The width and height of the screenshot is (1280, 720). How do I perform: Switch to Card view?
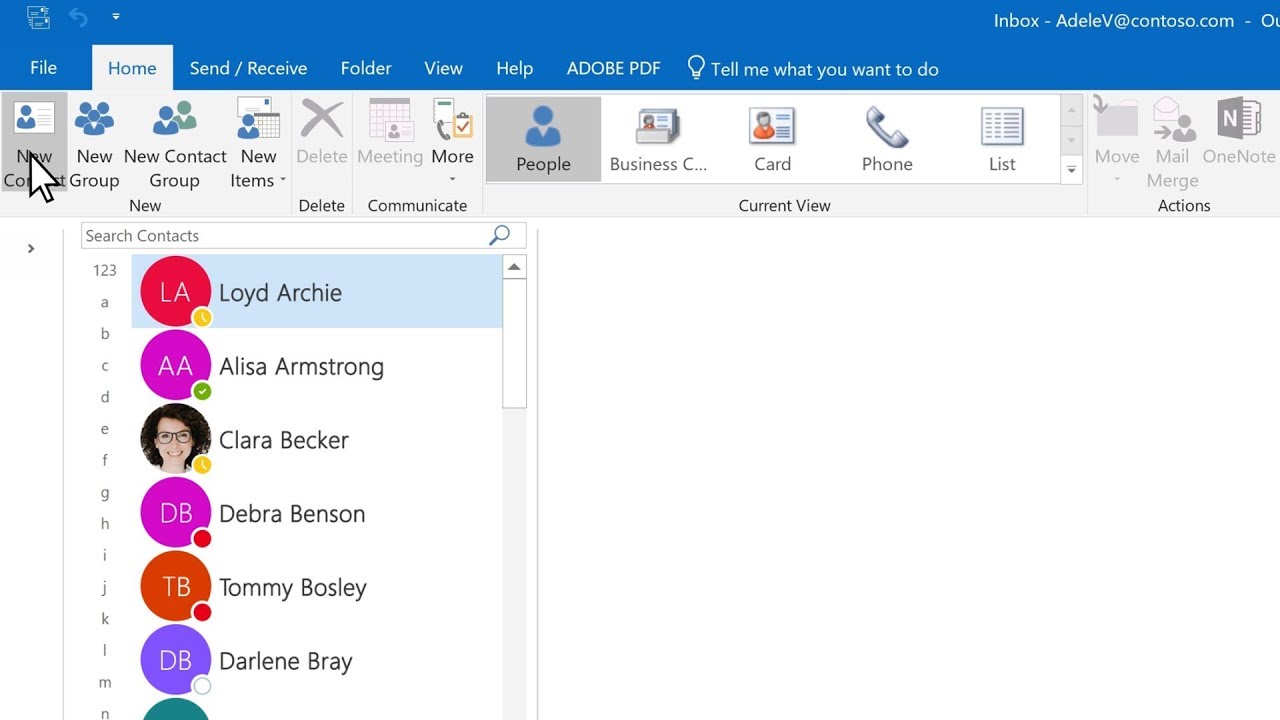(772, 140)
